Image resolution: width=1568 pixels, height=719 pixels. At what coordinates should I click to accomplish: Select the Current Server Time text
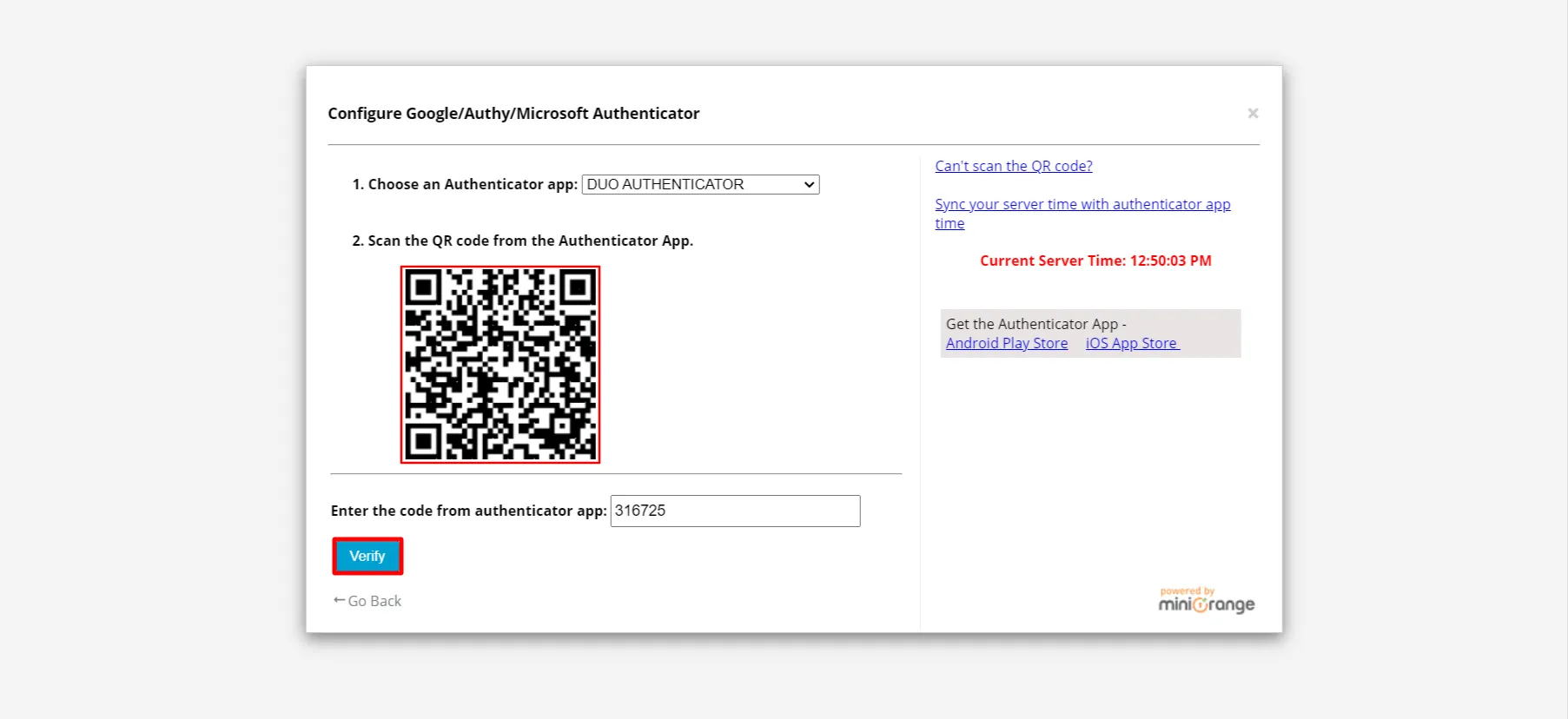(1095, 261)
